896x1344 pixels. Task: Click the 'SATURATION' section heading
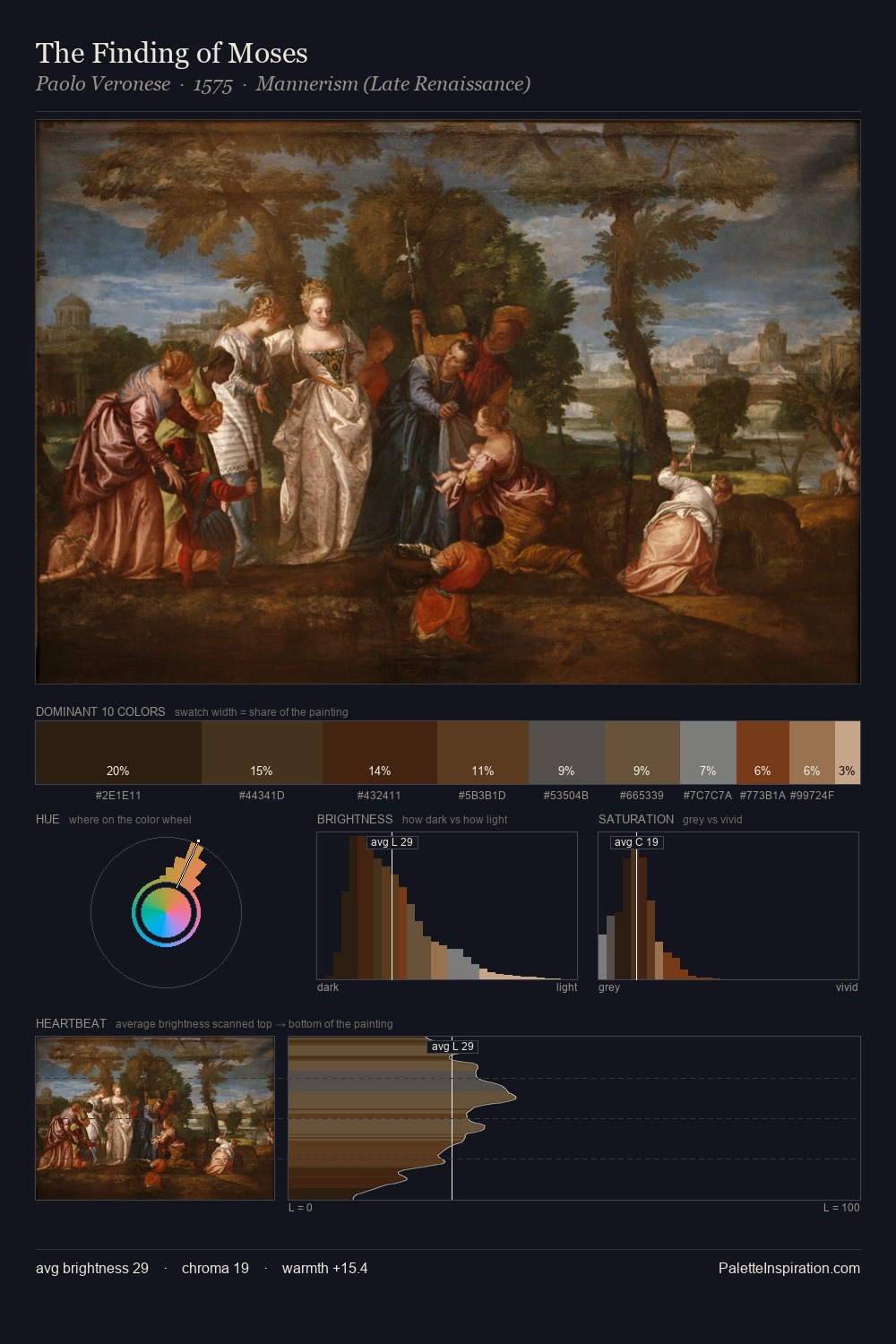[x=636, y=819]
